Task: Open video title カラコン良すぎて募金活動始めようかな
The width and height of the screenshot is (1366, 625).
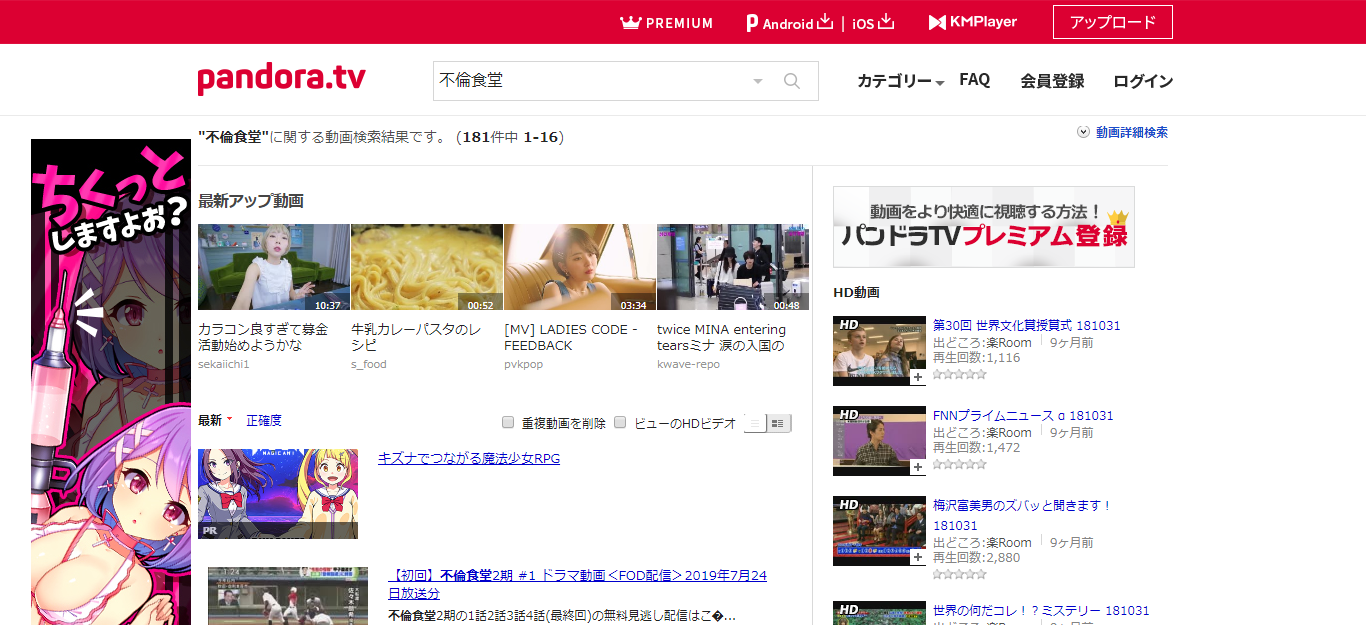Action: pos(263,337)
